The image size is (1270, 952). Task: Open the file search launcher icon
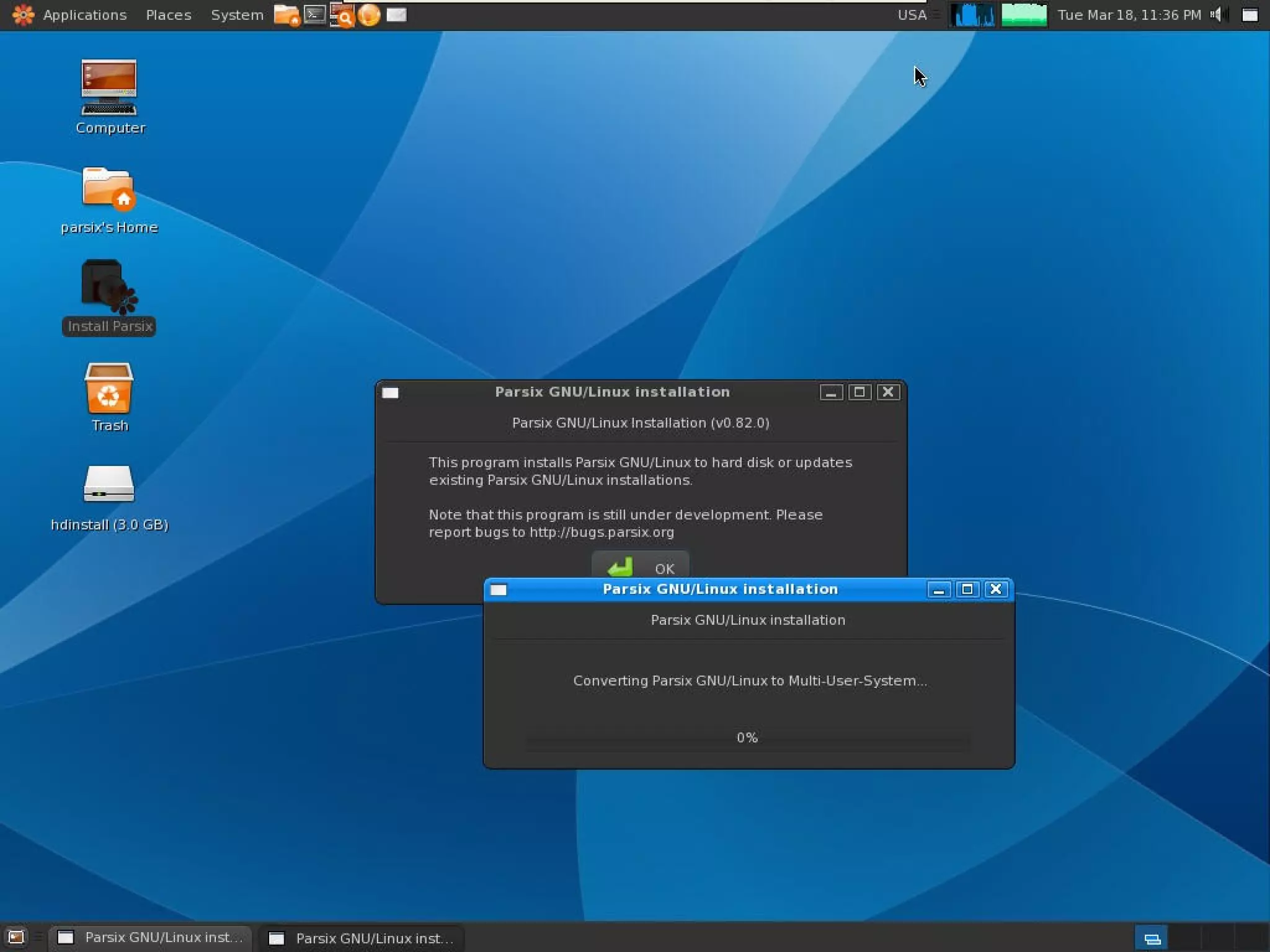[342, 15]
